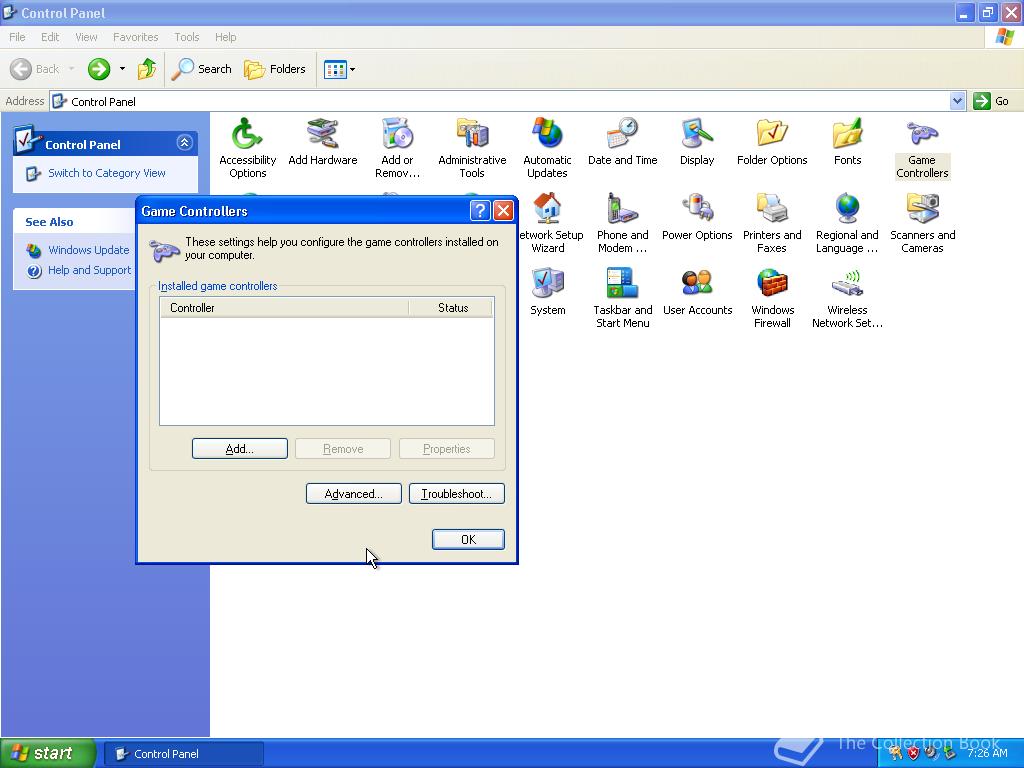Open the Forward history dropdown arrow
Image resolution: width=1024 pixels, height=768 pixels.
point(122,69)
